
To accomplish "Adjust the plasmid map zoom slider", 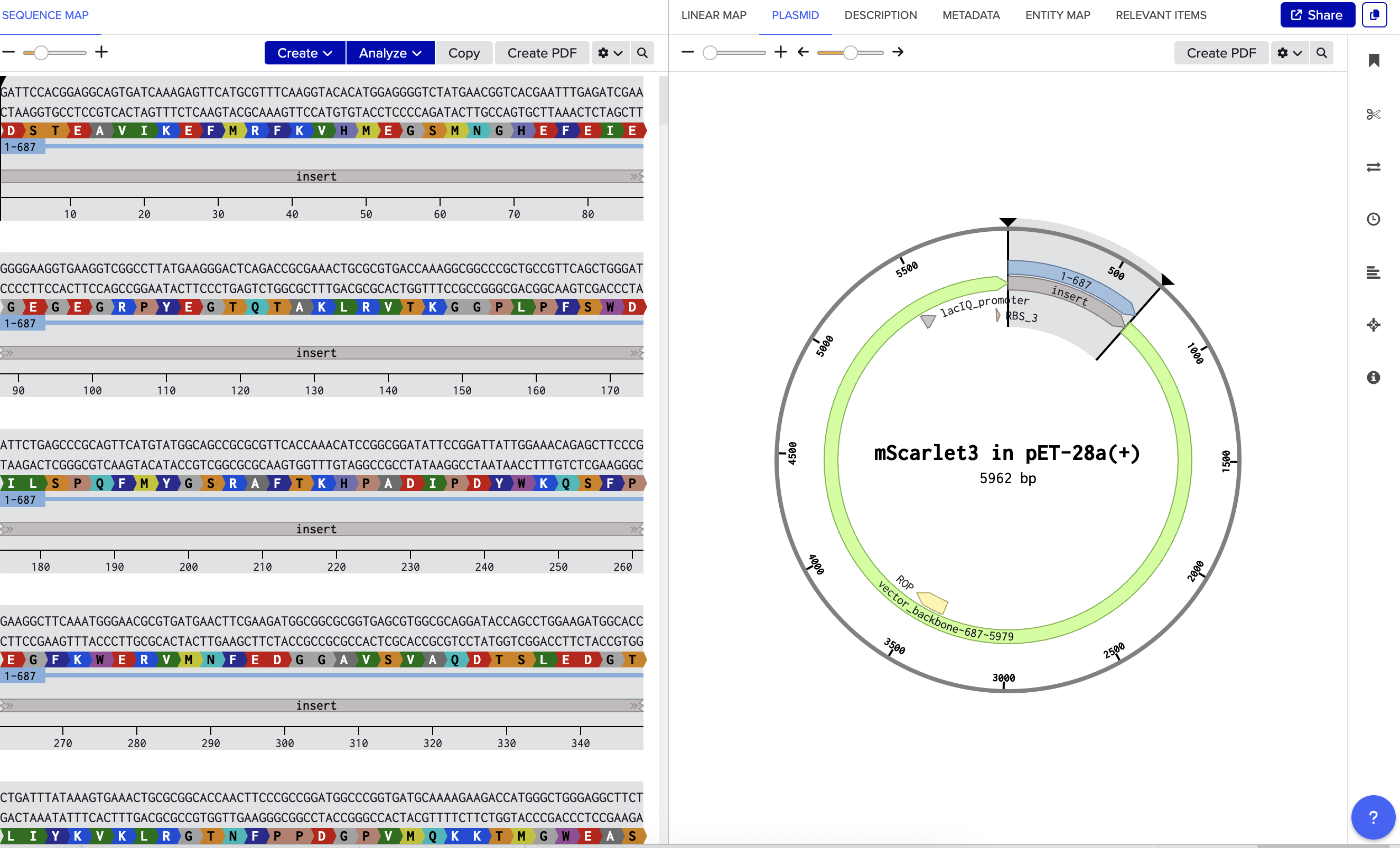I will pos(710,53).
